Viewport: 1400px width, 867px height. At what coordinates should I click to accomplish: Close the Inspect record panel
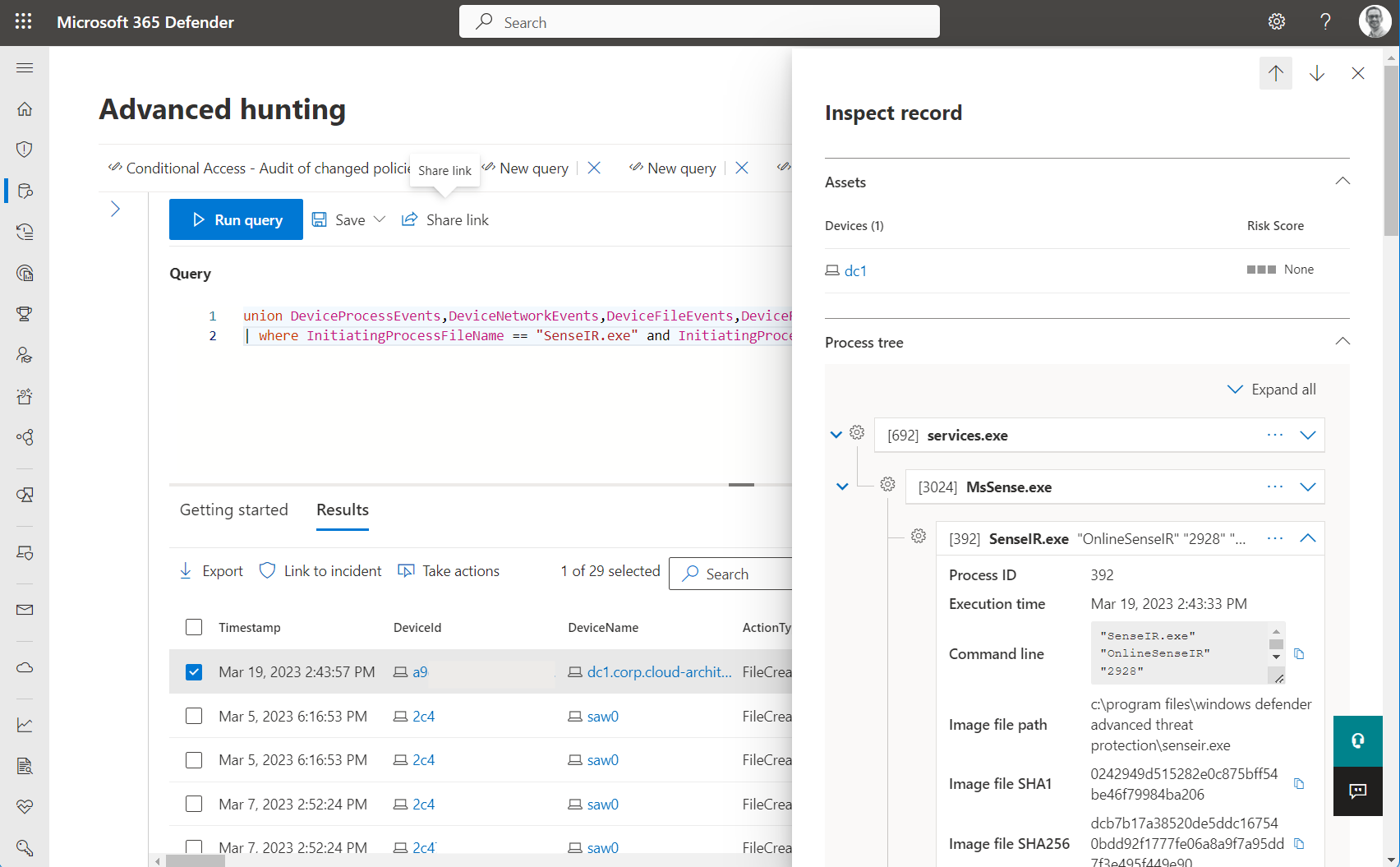coord(1358,73)
